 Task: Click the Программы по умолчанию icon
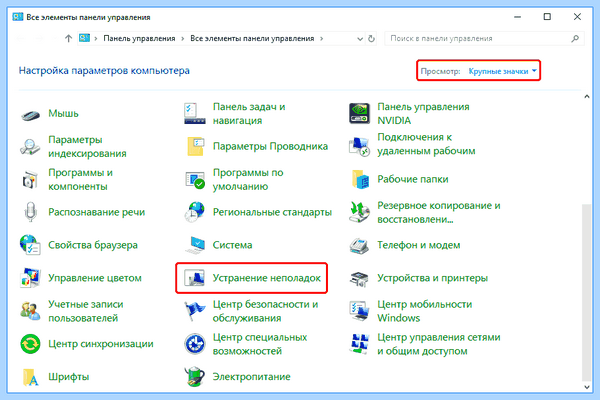pos(195,180)
